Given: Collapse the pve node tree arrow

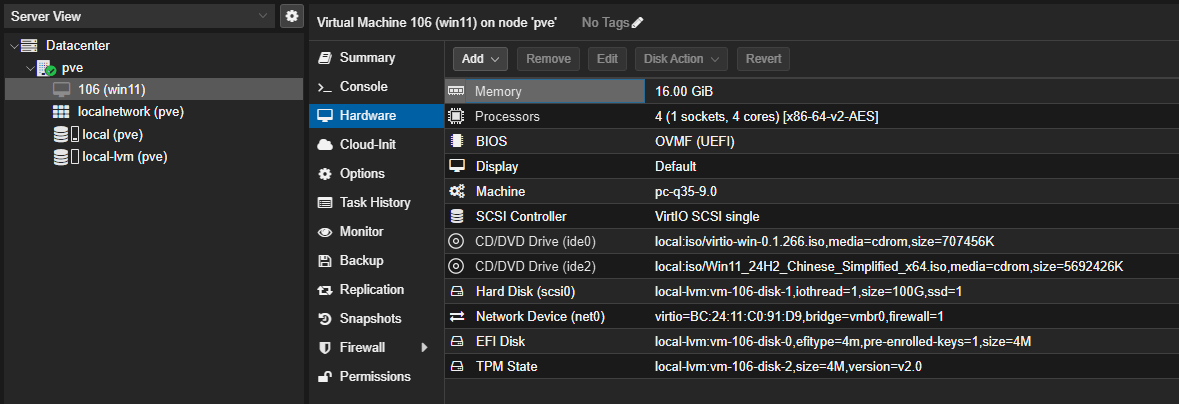Looking at the screenshot, I should [30, 68].
